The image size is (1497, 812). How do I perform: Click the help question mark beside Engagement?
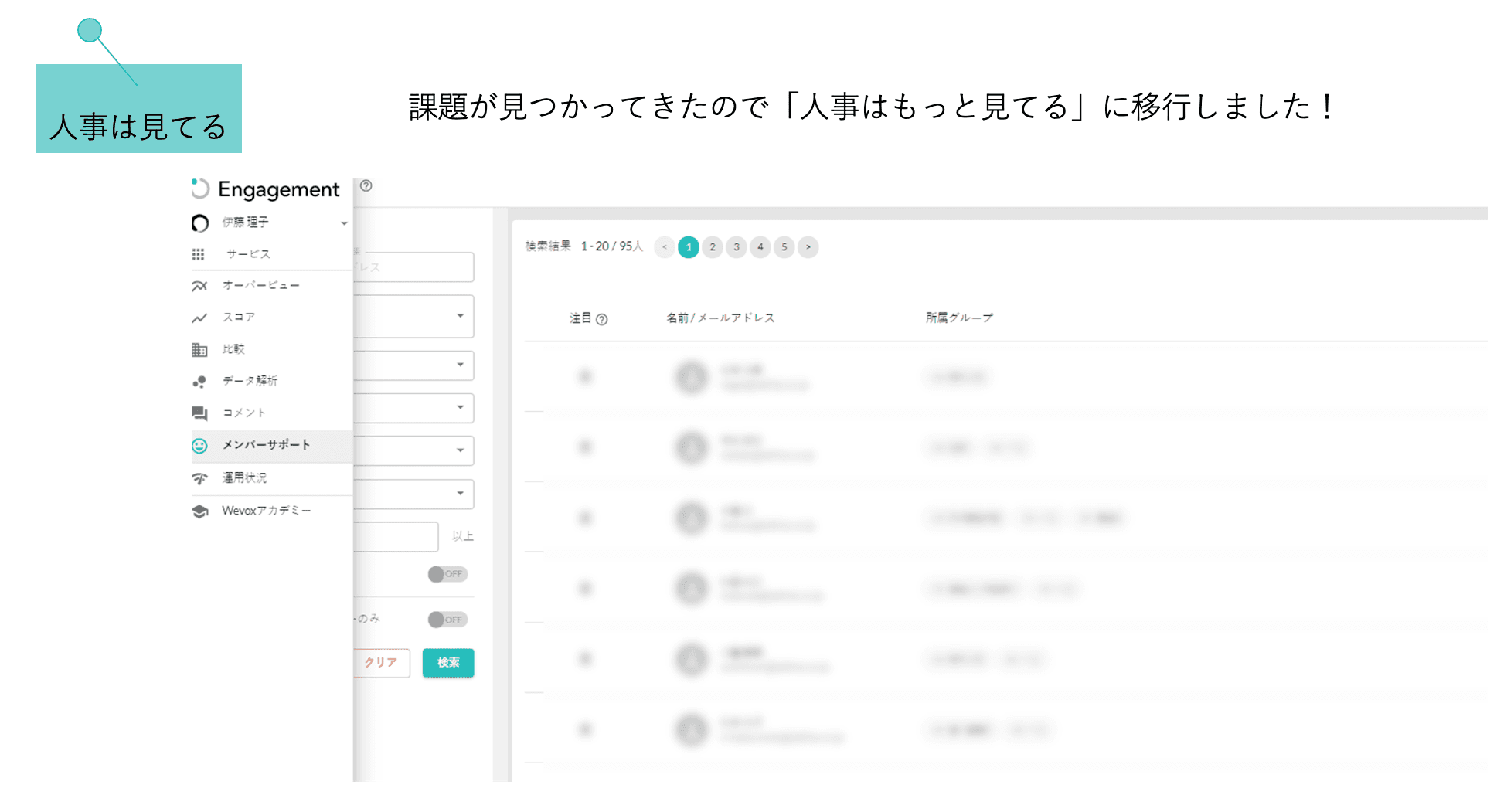tap(366, 186)
